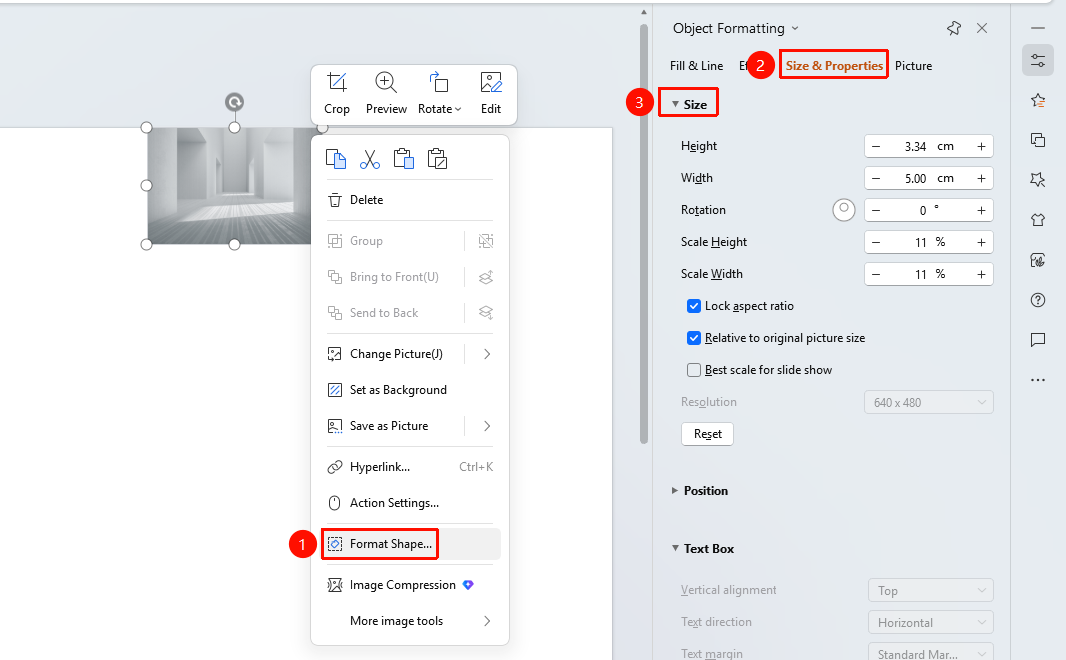Click the Cut scissors icon
The width and height of the screenshot is (1066, 660).
[x=370, y=159]
